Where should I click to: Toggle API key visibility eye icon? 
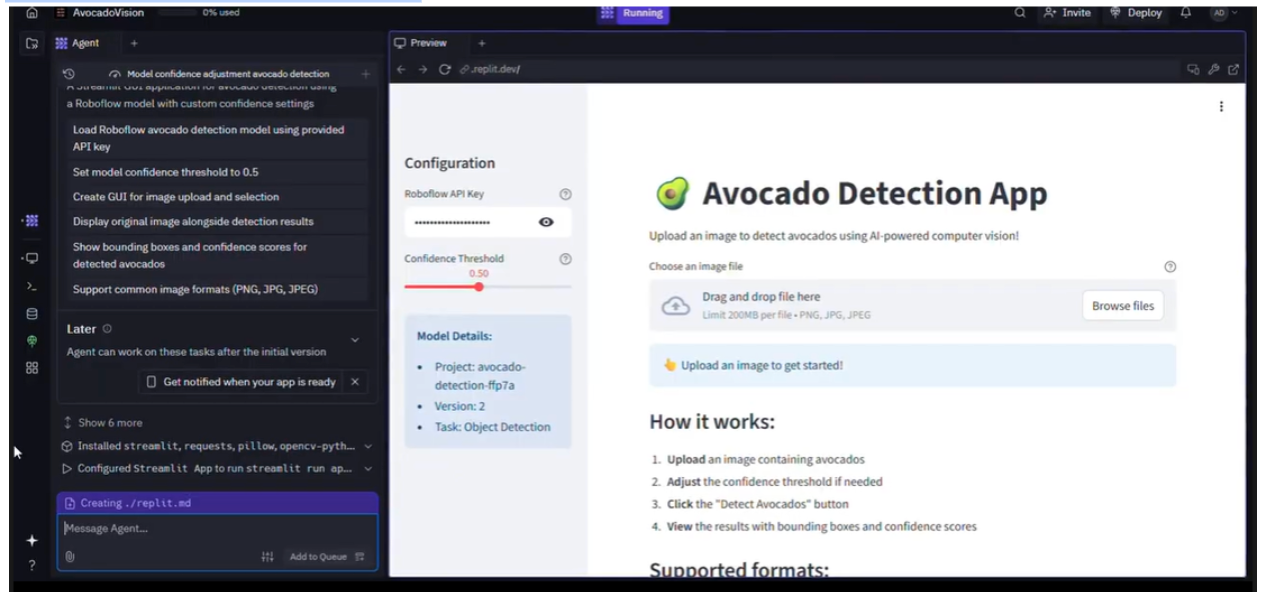[x=546, y=222]
